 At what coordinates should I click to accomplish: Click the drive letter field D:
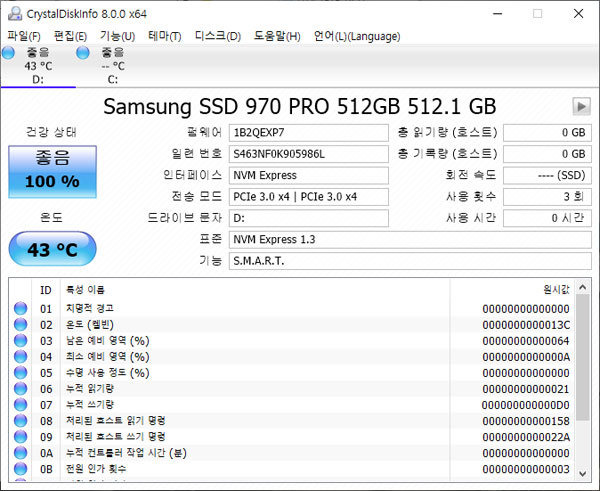pyautogui.click(x=309, y=218)
